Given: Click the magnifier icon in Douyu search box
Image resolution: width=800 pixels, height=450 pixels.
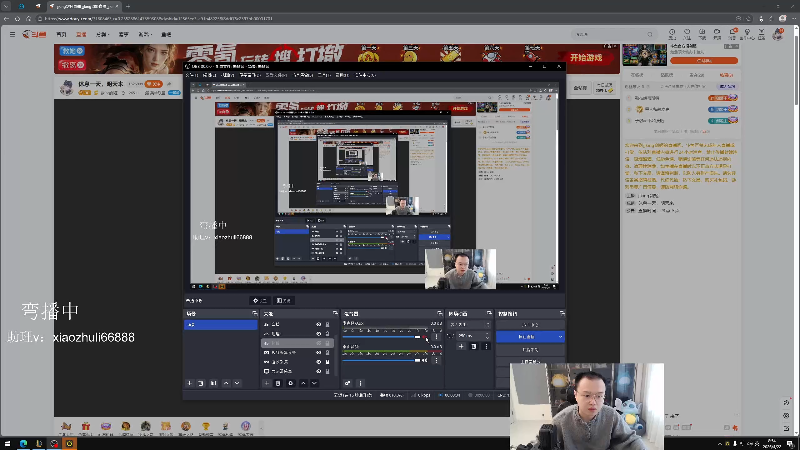Looking at the screenshot, I should click(x=649, y=34).
